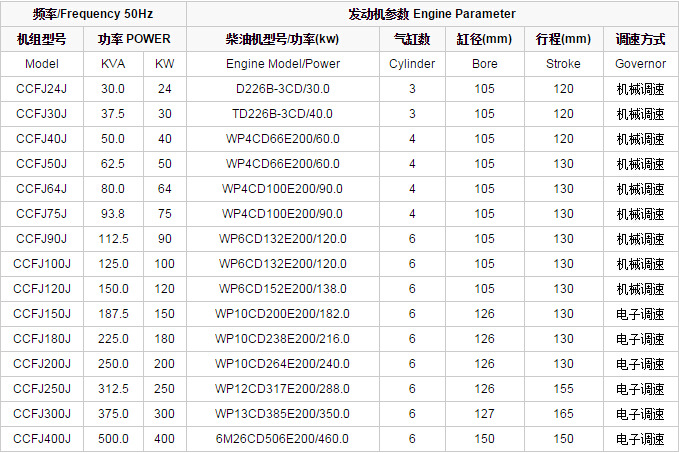The image size is (679, 453).
Task: Click WP6CD132E200/120.0 in CCFJ90J row
Action: [283, 239]
